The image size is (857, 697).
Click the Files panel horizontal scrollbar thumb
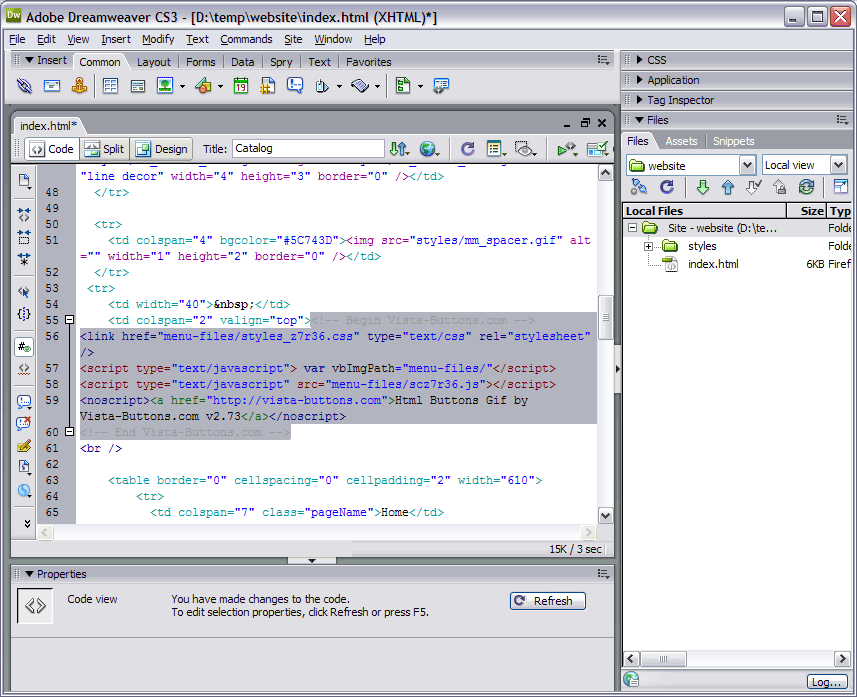[x=663, y=659]
